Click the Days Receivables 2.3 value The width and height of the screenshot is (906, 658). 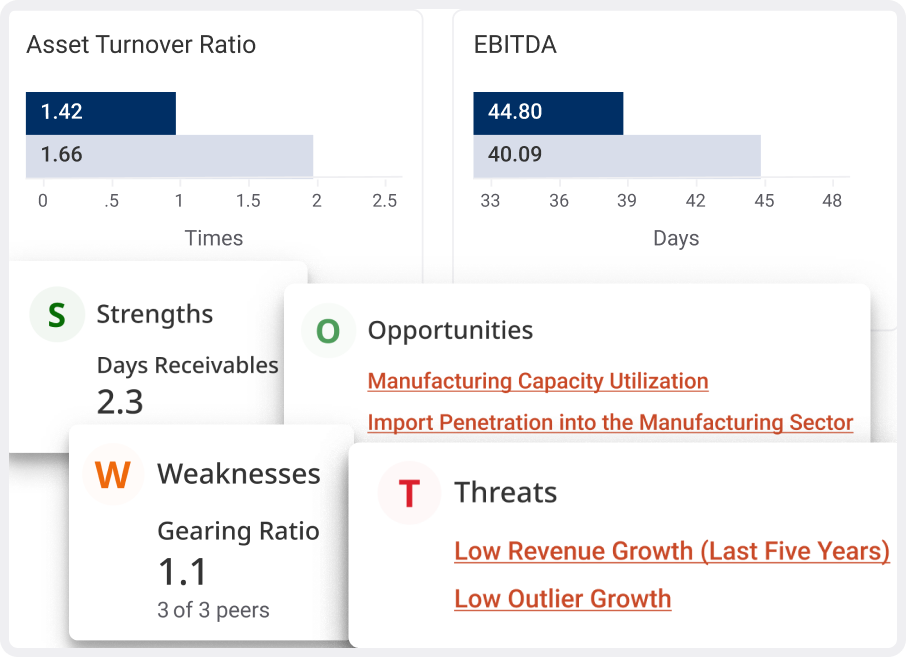[x=120, y=402]
